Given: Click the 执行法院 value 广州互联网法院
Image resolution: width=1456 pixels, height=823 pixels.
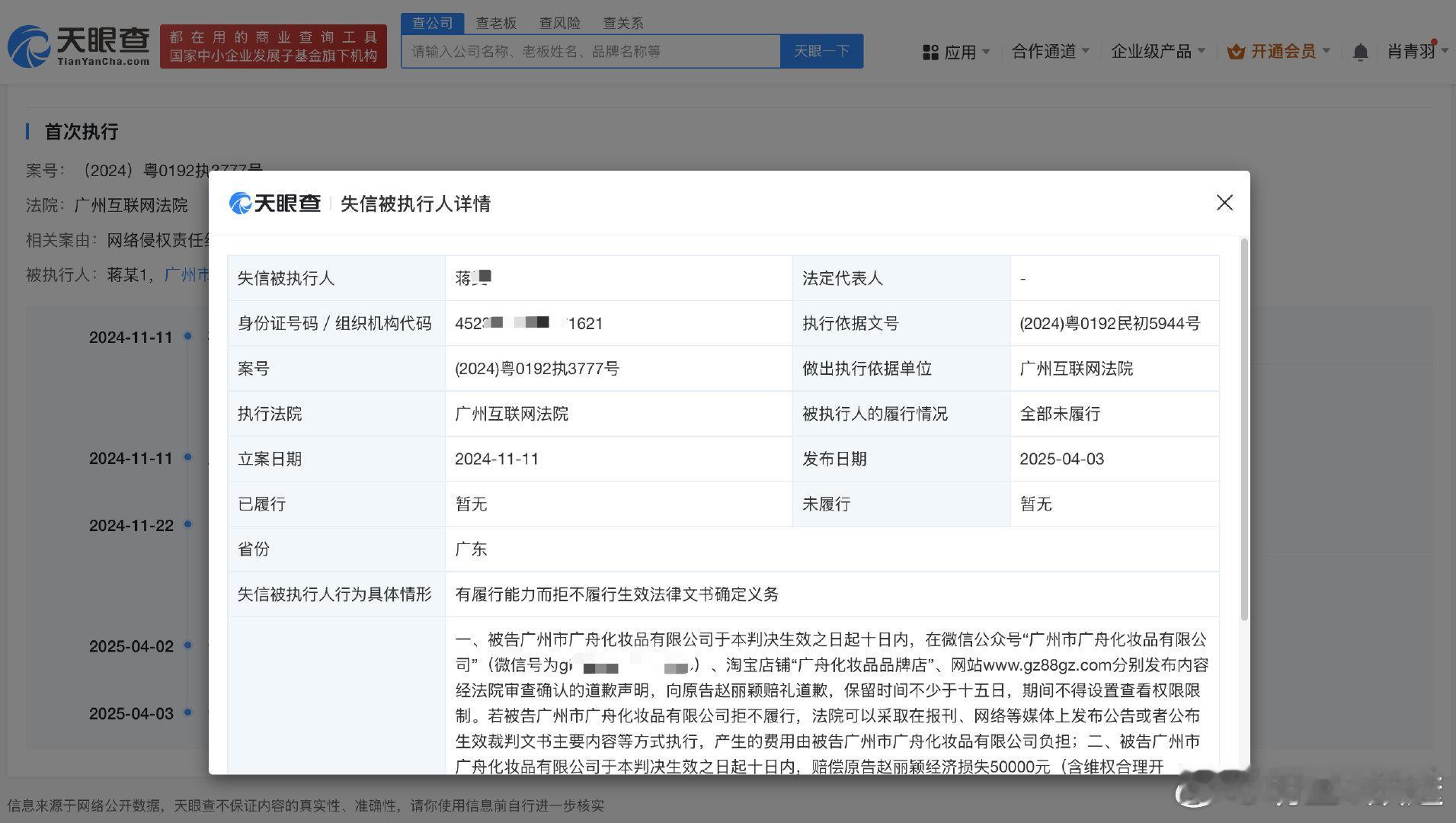Looking at the screenshot, I should tap(511, 413).
